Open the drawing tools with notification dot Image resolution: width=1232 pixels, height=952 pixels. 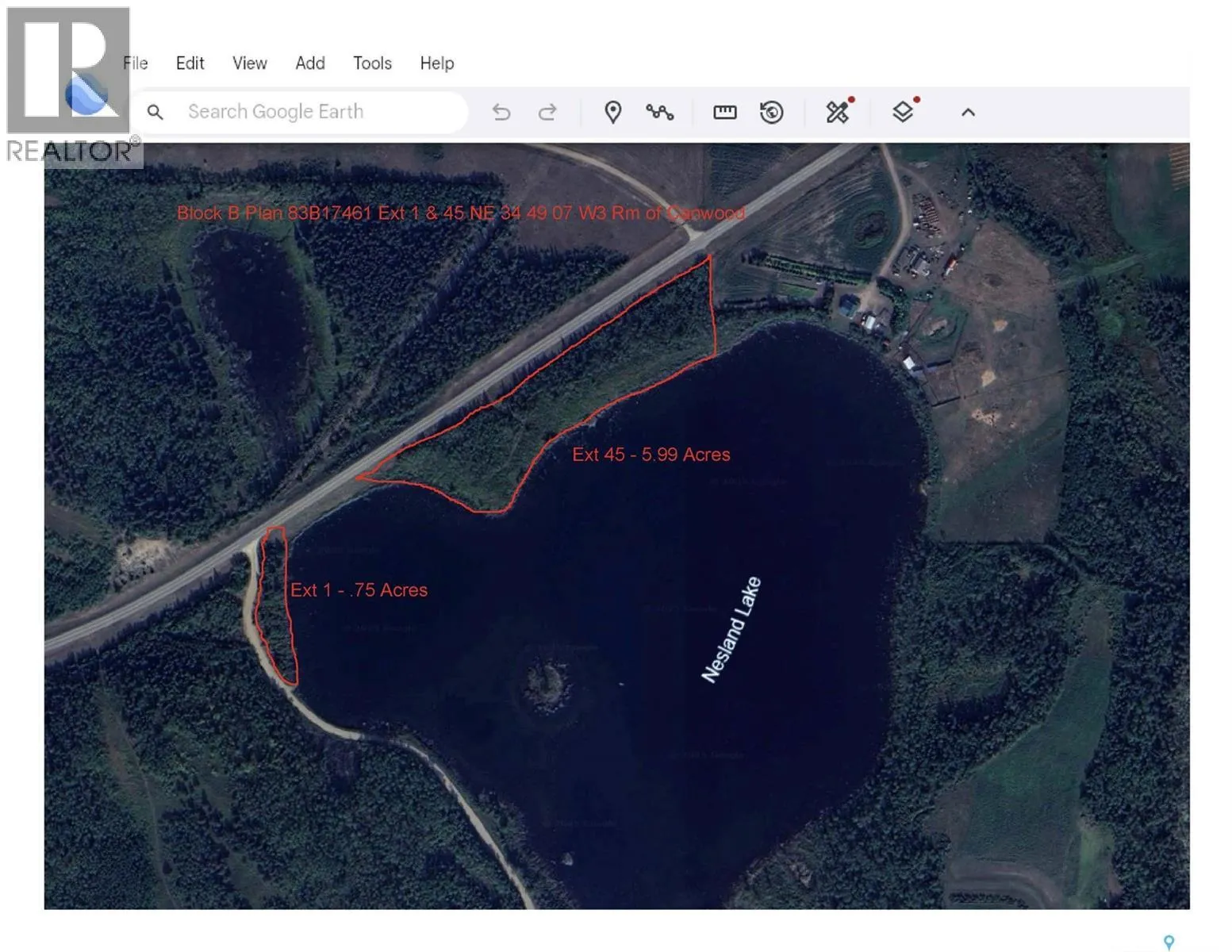coord(837,112)
